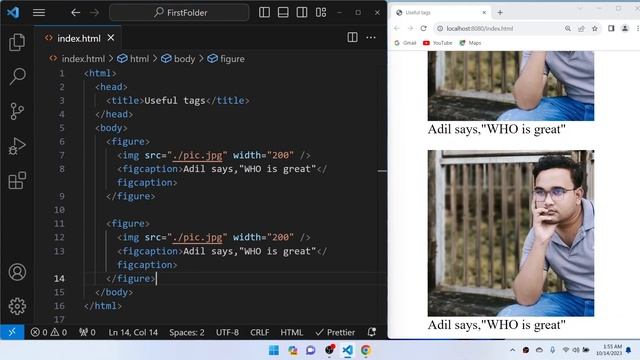This screenshot has height=360, width=640.
Task: Click the FirstFolder command center search box
Action: (x=179, y=13)
